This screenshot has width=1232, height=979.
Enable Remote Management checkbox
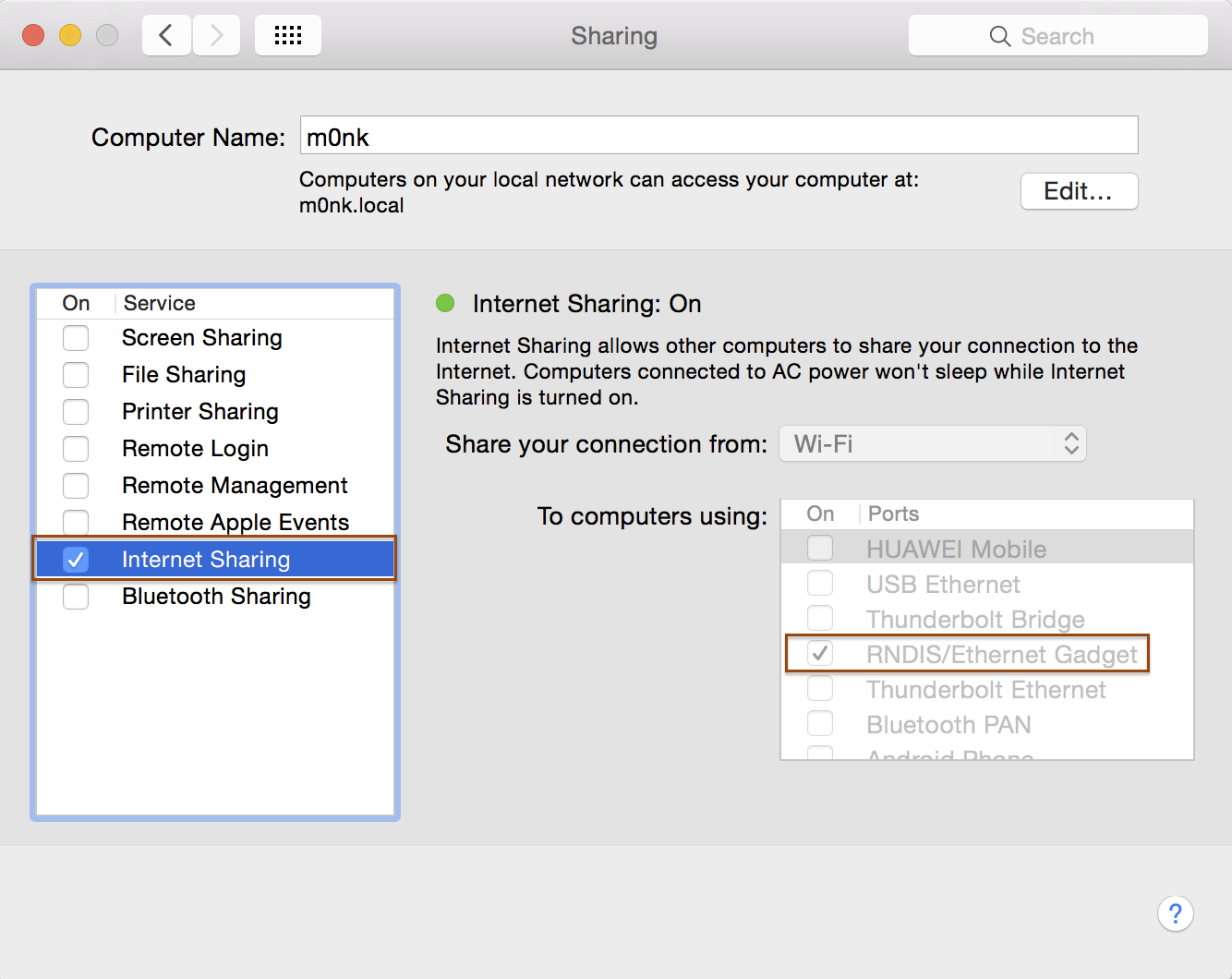coord(76,486)
